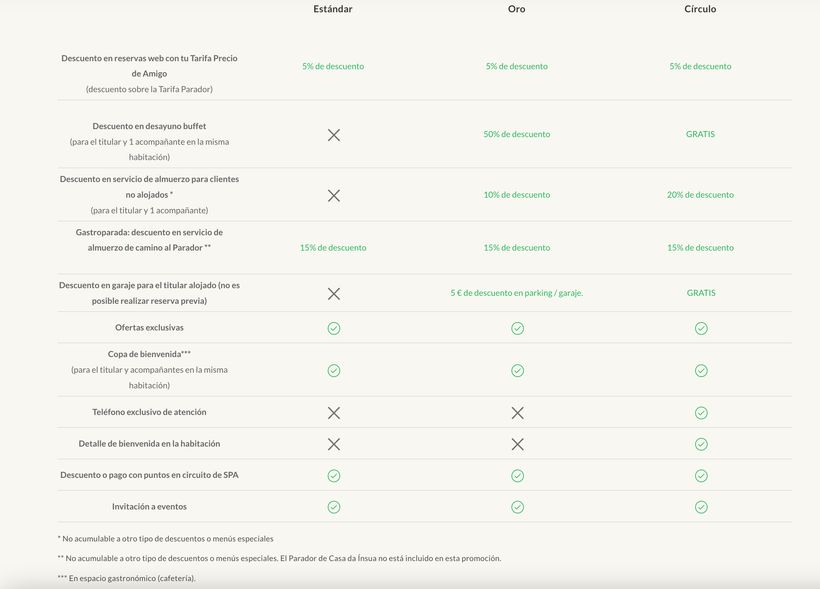Click Estándar checkmark for Invitación a eventos

334,507
